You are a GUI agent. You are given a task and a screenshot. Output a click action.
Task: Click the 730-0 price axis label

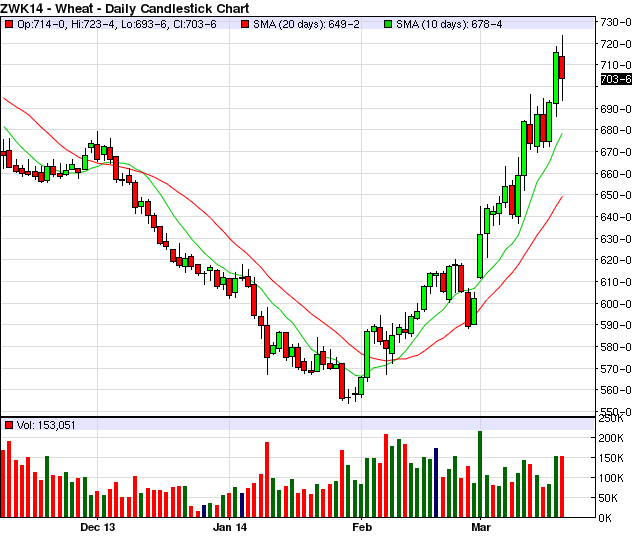coord(616,22)
